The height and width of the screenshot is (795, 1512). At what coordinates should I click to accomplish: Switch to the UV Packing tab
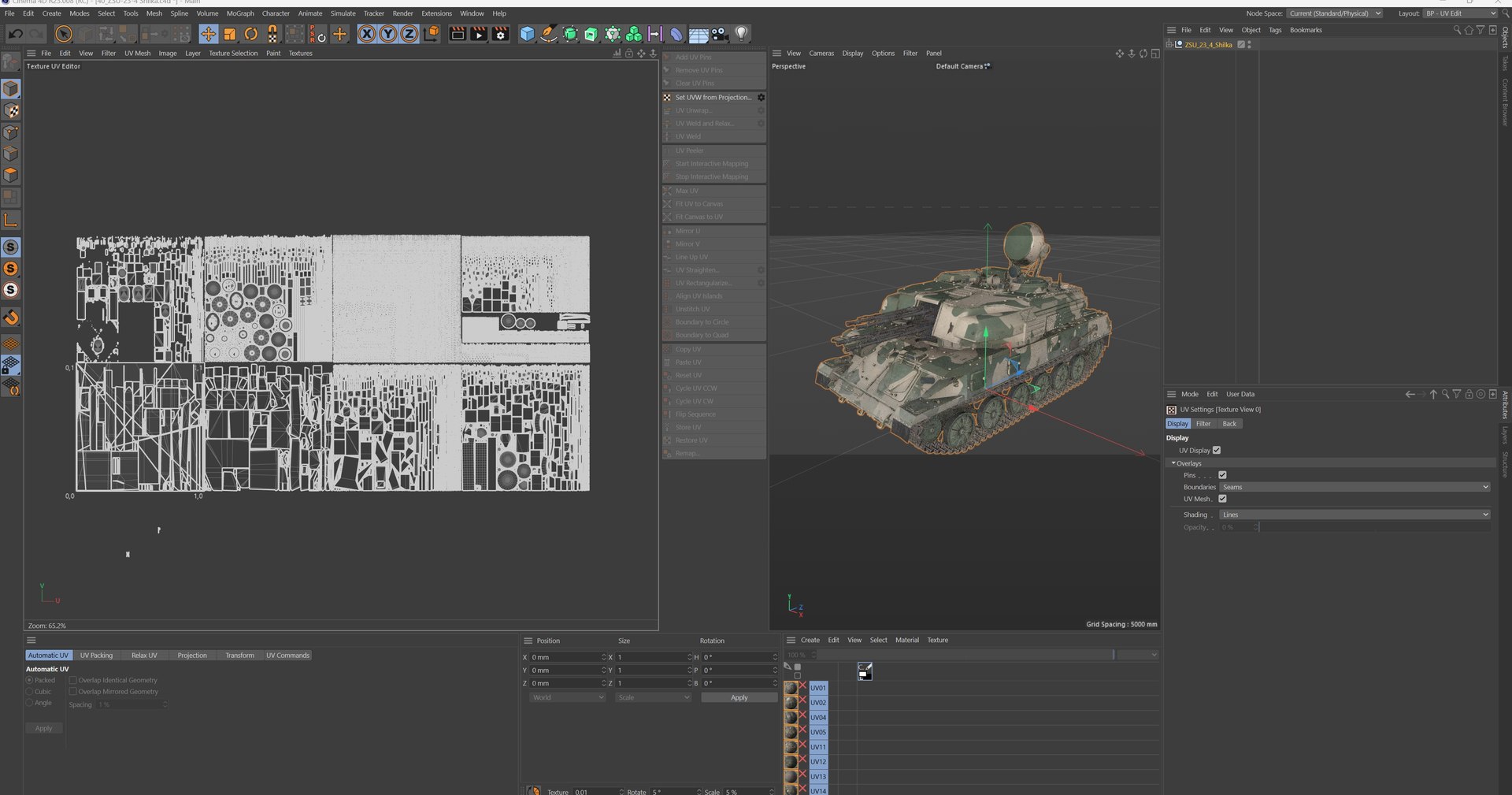[x=96, y=656]
